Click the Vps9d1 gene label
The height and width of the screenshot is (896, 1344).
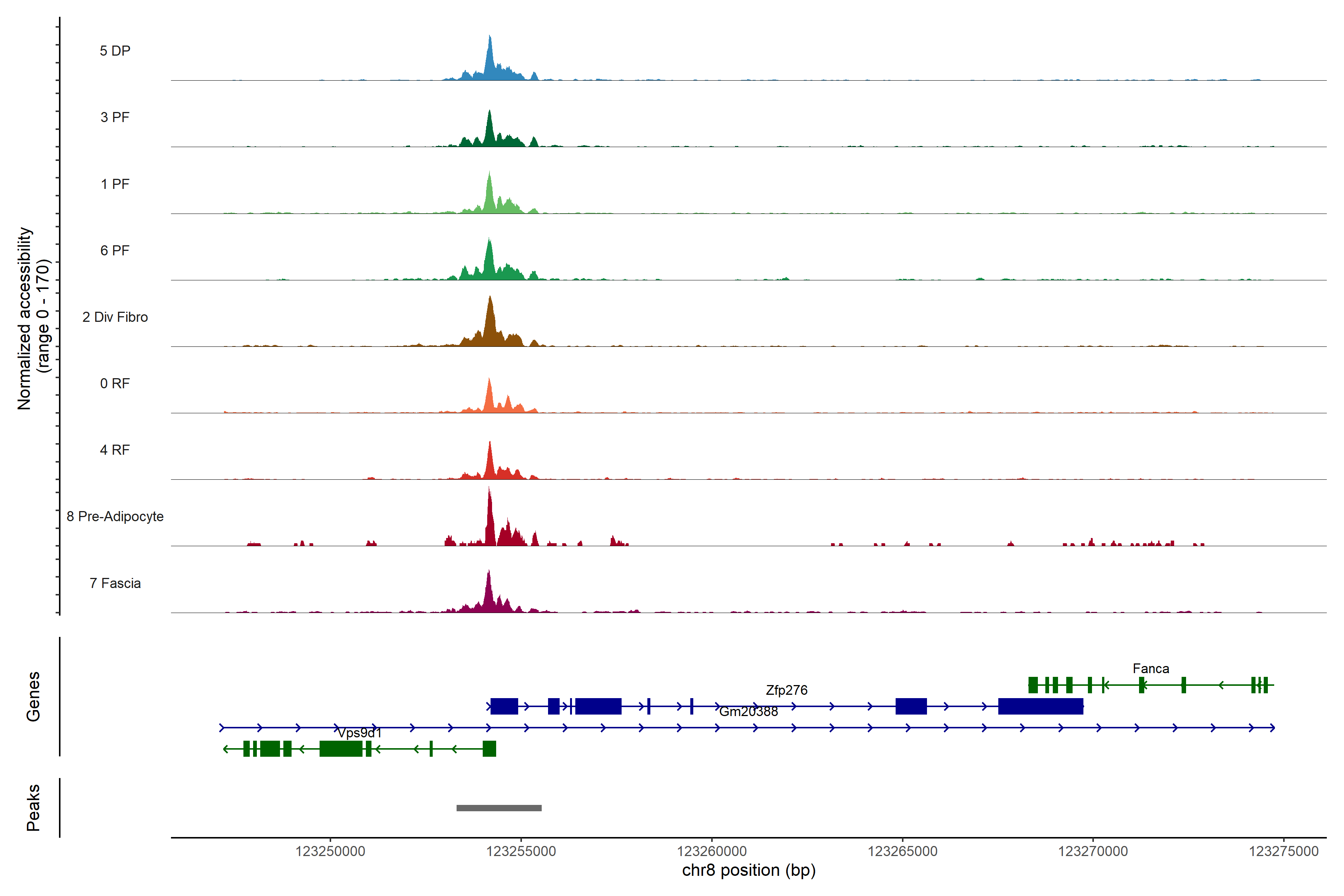click(x=360, y=733)
